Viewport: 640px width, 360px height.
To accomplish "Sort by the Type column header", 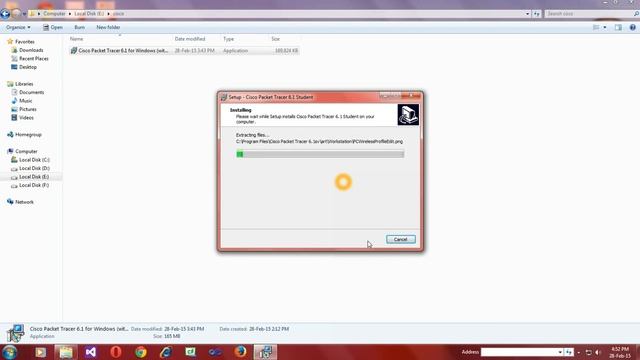I will pos(229,39).
